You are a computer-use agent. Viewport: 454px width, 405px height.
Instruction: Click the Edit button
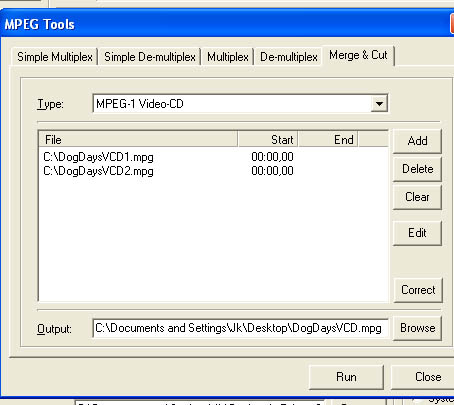[x=417, y=233]
